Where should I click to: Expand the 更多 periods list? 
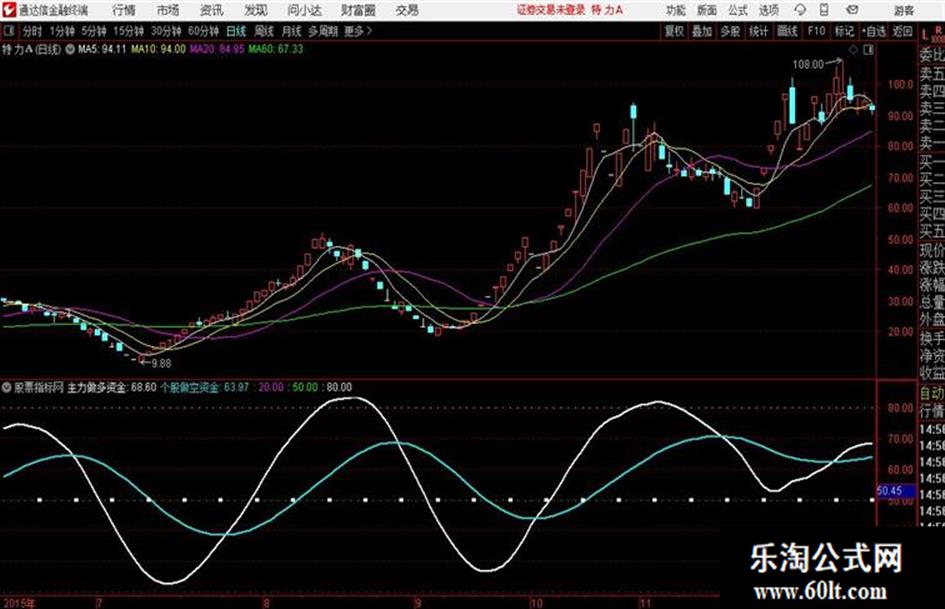coord(358,31)
